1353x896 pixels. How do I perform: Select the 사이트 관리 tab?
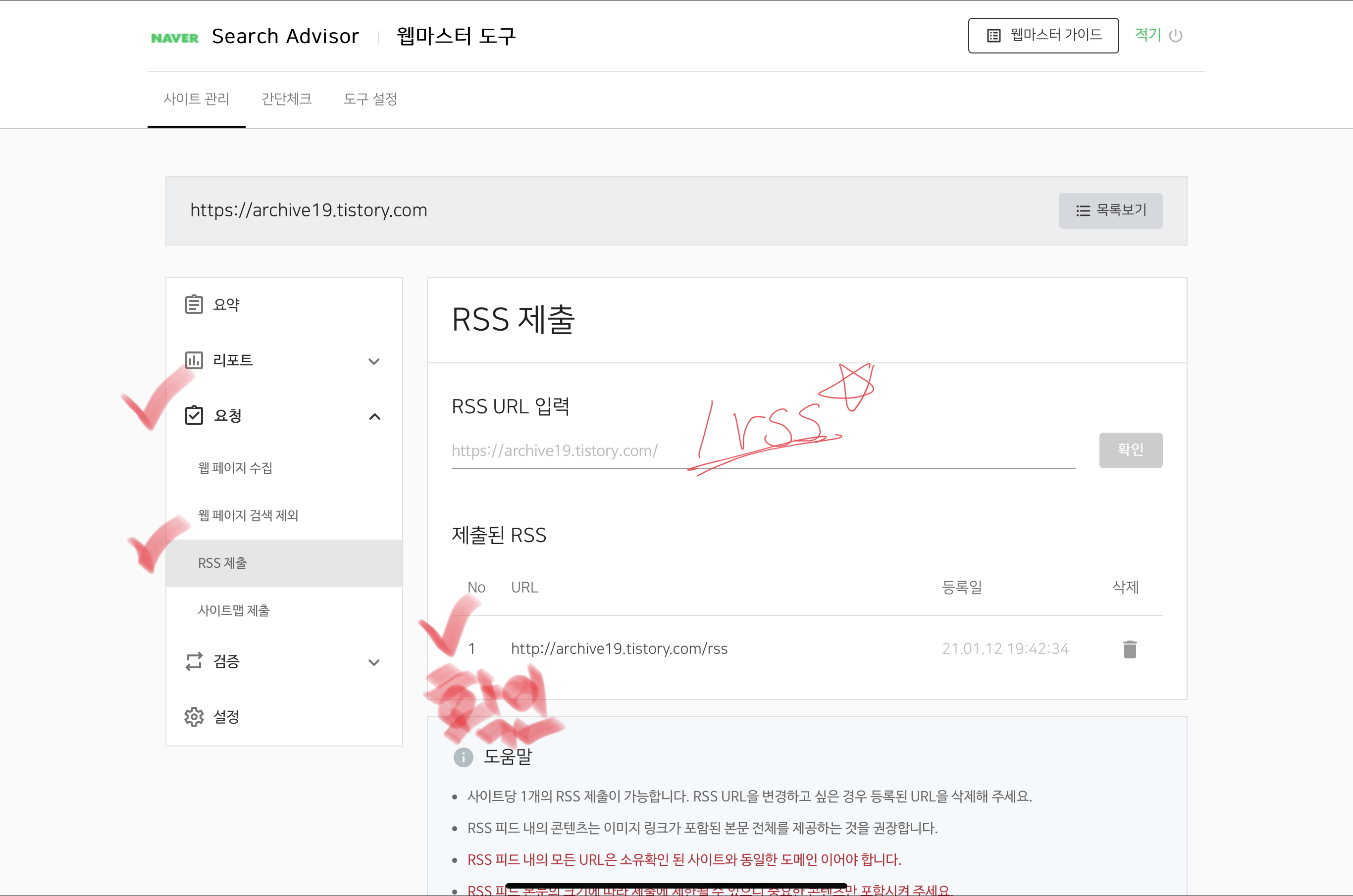coord(197,99)
